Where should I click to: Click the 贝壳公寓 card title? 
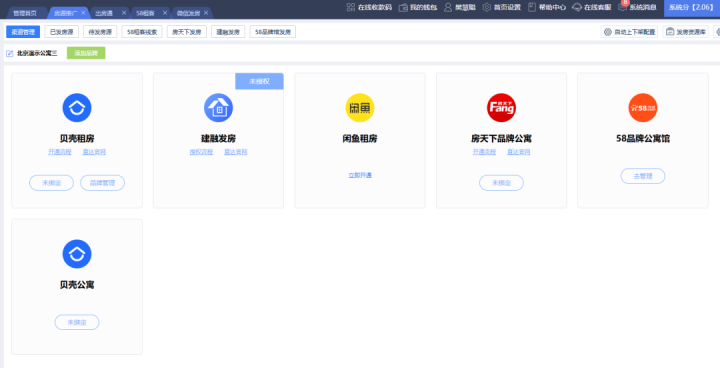point(77,285)
